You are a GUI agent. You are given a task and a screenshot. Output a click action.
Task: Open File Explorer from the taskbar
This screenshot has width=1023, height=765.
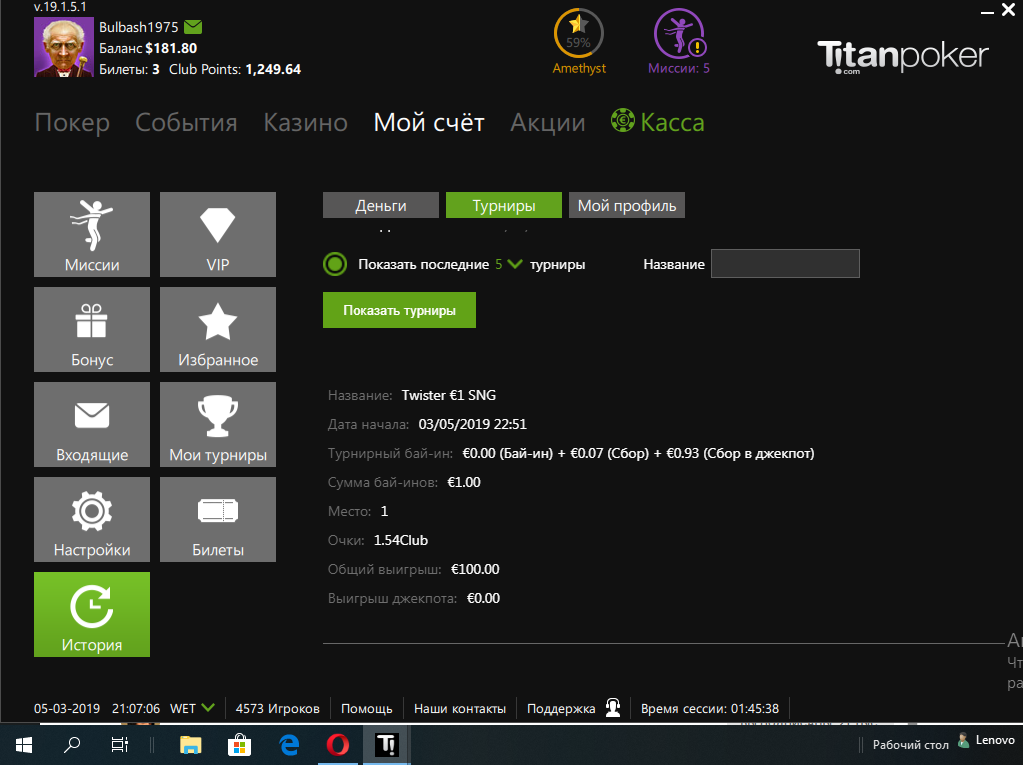click(191, 745)
